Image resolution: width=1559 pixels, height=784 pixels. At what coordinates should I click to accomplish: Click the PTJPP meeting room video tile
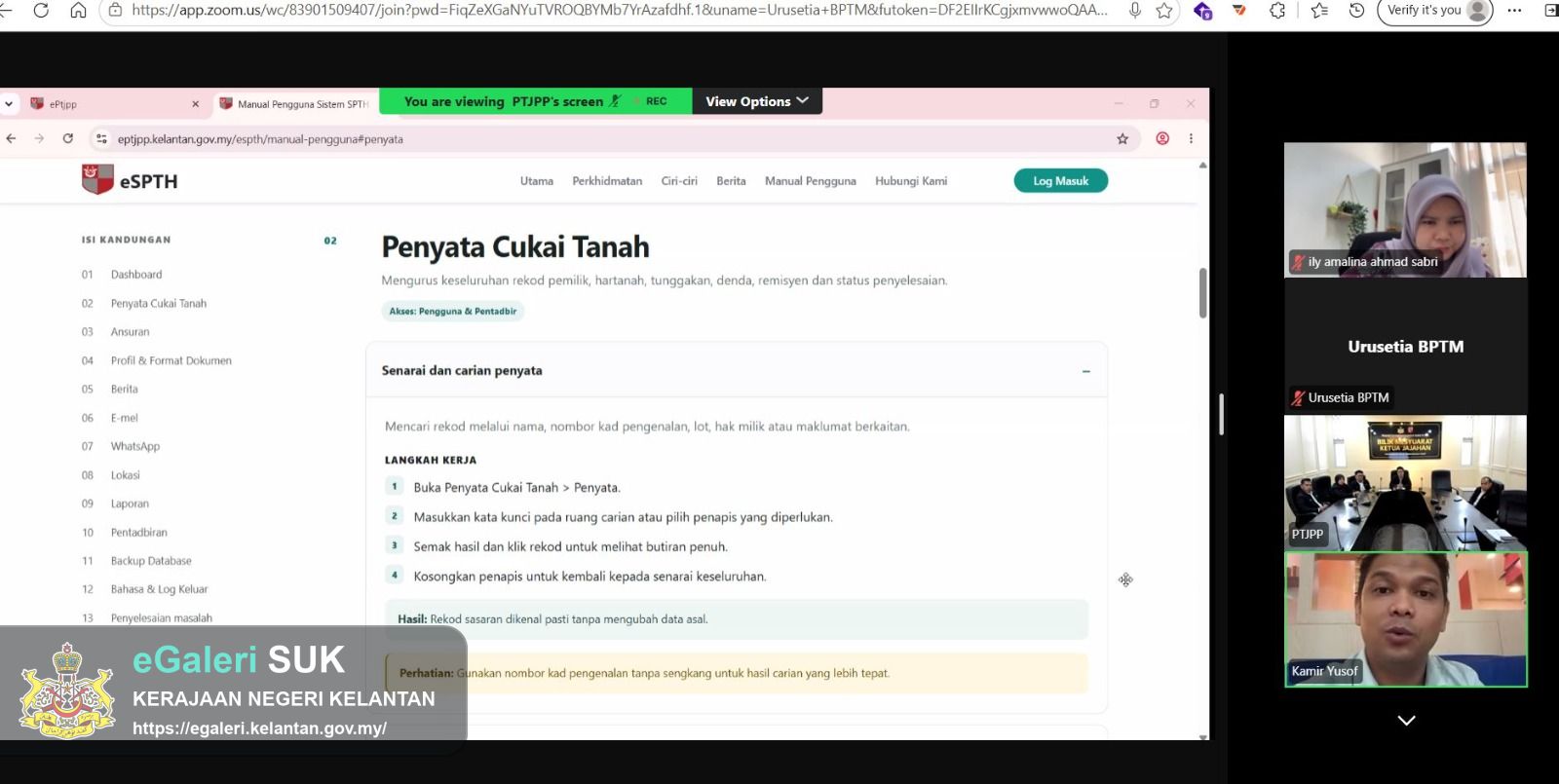tap(1405, 483)
